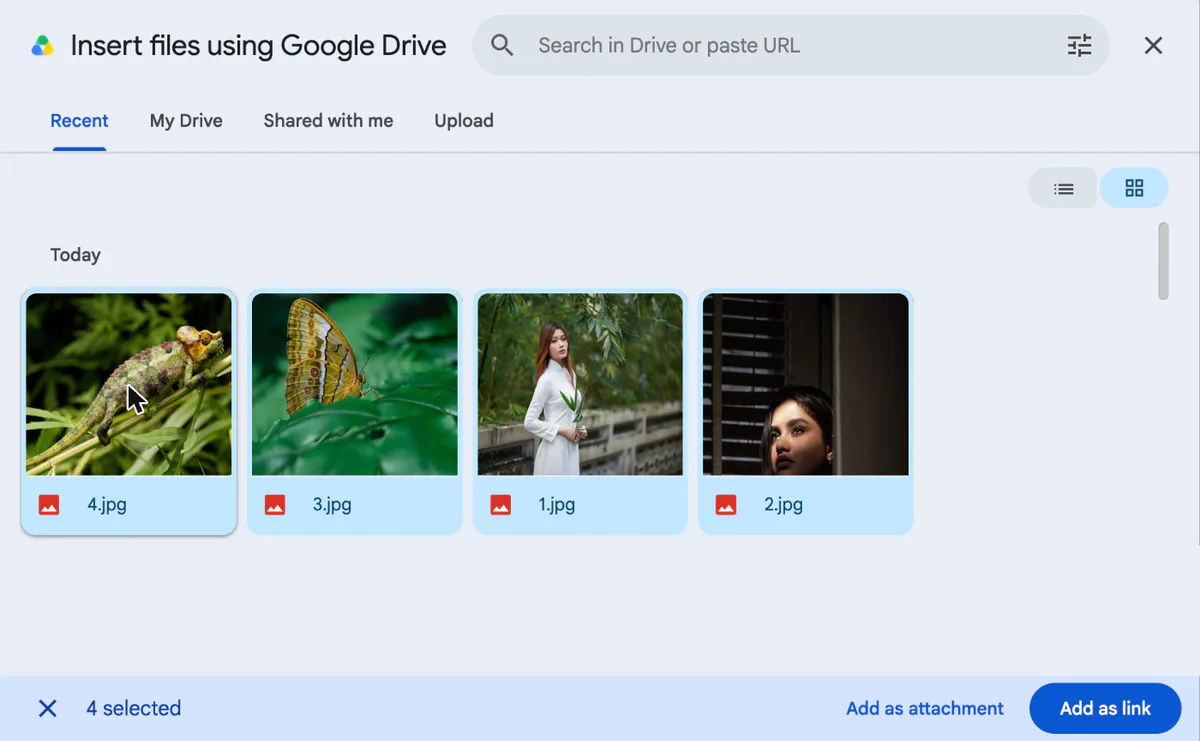Switch to list view layout
This screenshot has height=741, width=1200.
tap(1063, 188)
